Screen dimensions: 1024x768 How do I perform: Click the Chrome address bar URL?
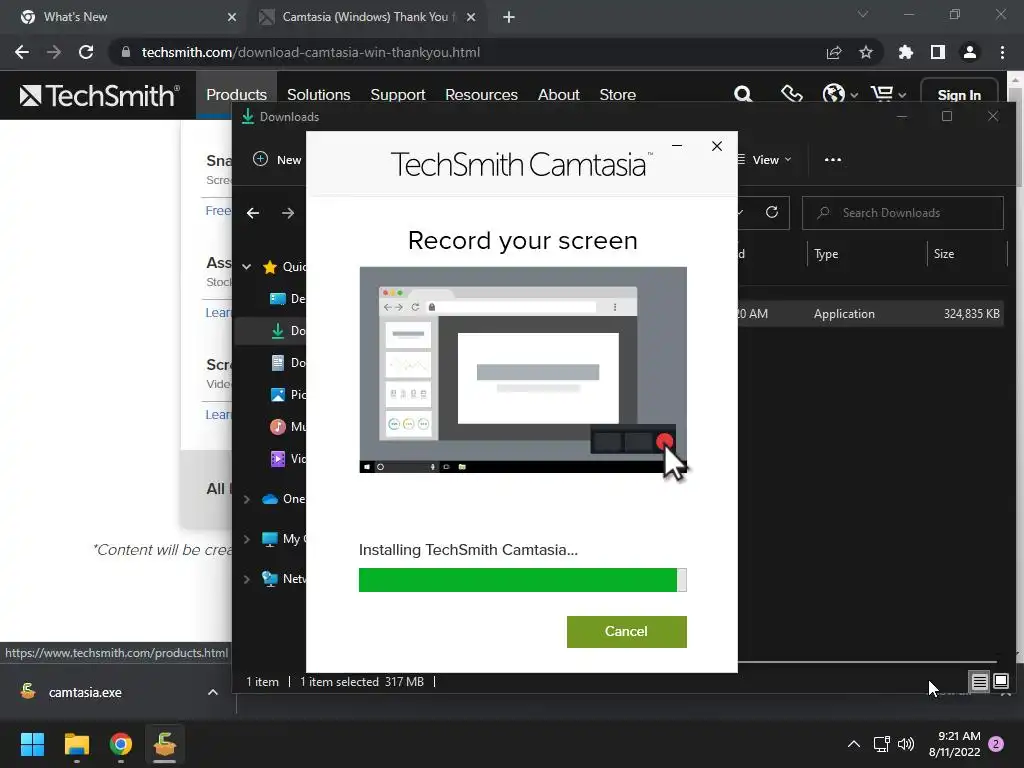(311, 52)
